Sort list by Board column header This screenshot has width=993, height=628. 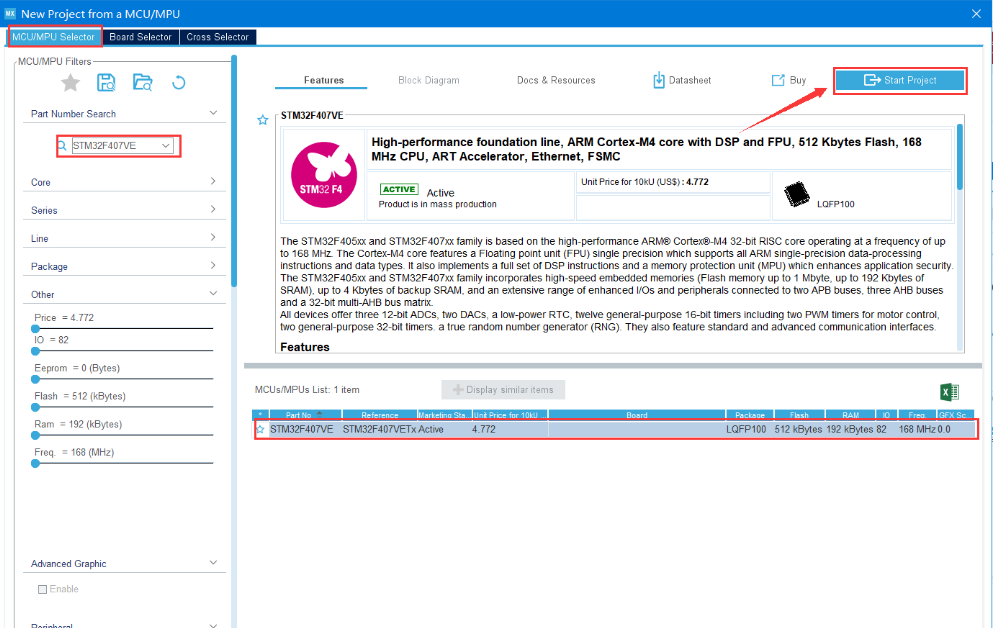[x=636, y=415]
